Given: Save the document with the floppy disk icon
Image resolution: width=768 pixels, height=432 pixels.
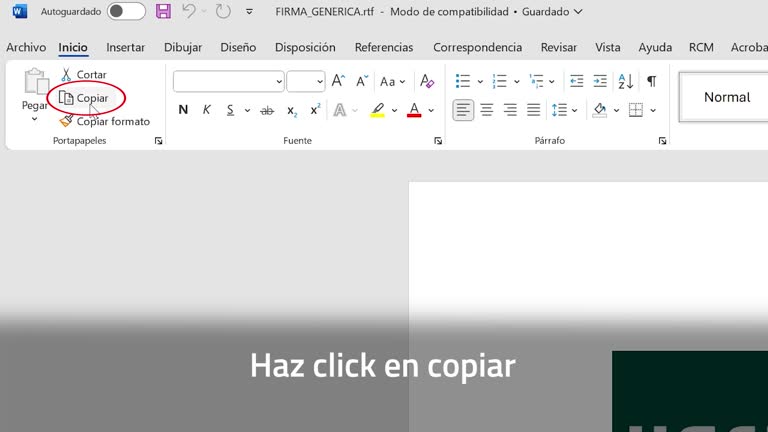Looking at the screenshot, I should 163,11.
